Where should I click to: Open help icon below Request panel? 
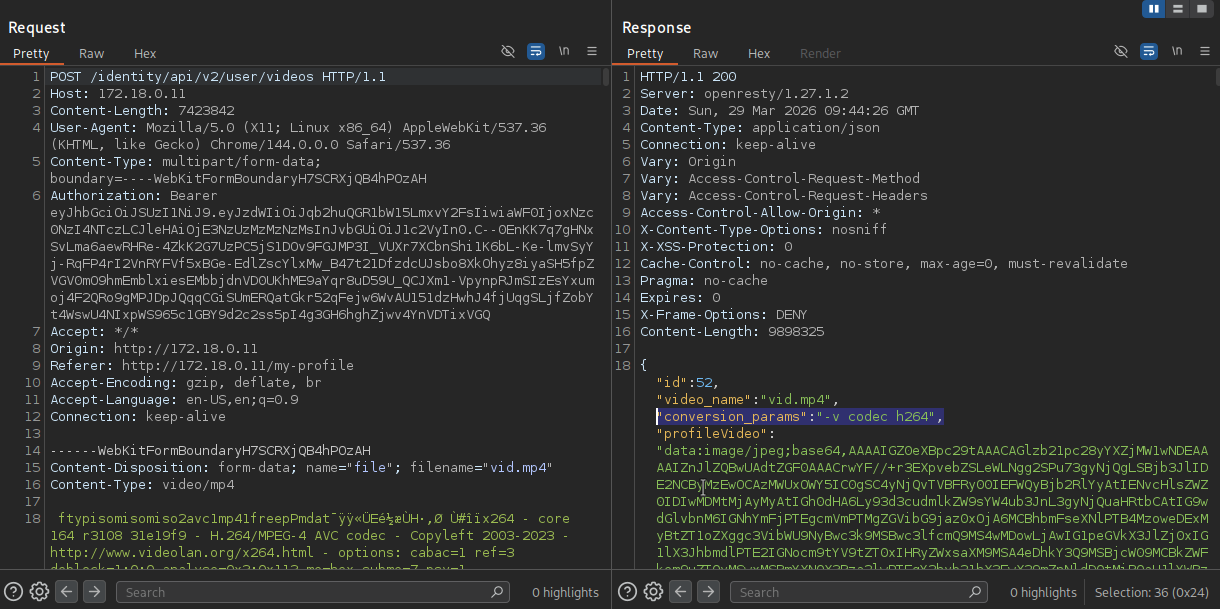tap(14, 591)
